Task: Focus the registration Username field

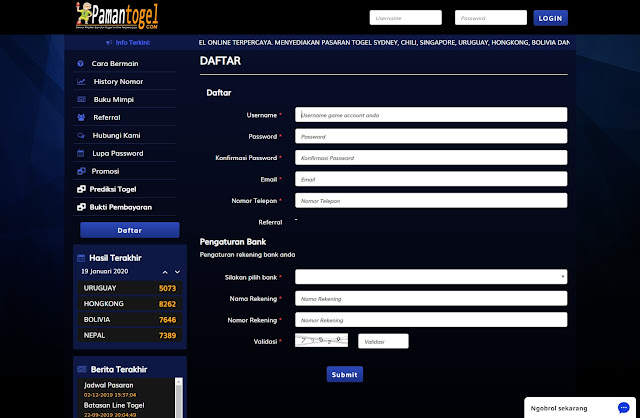Action: 431,115
